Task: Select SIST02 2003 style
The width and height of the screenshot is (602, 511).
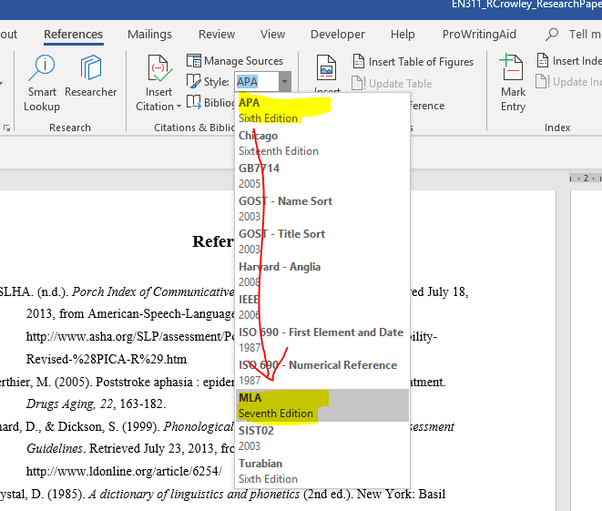Action: click(x=322, y=438)
